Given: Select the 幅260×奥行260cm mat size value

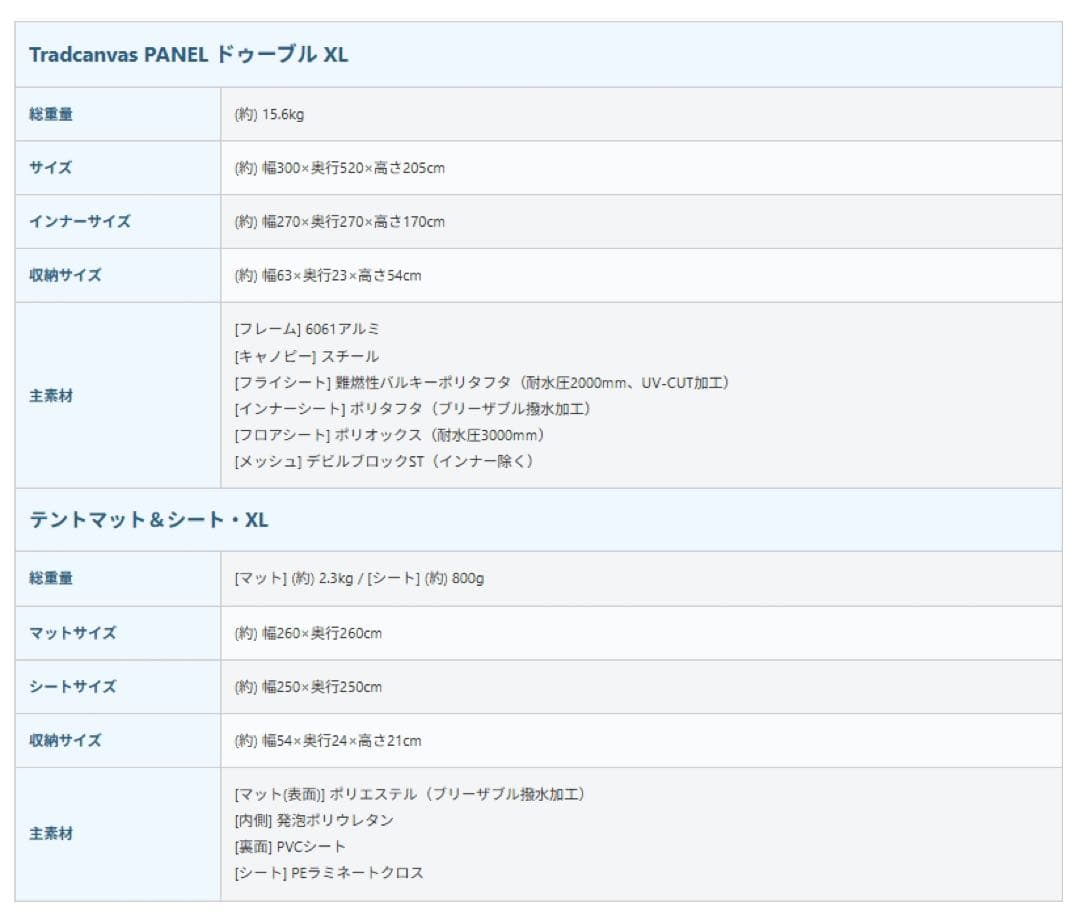Looking at the screenshot, I should (x=308, y=633).
